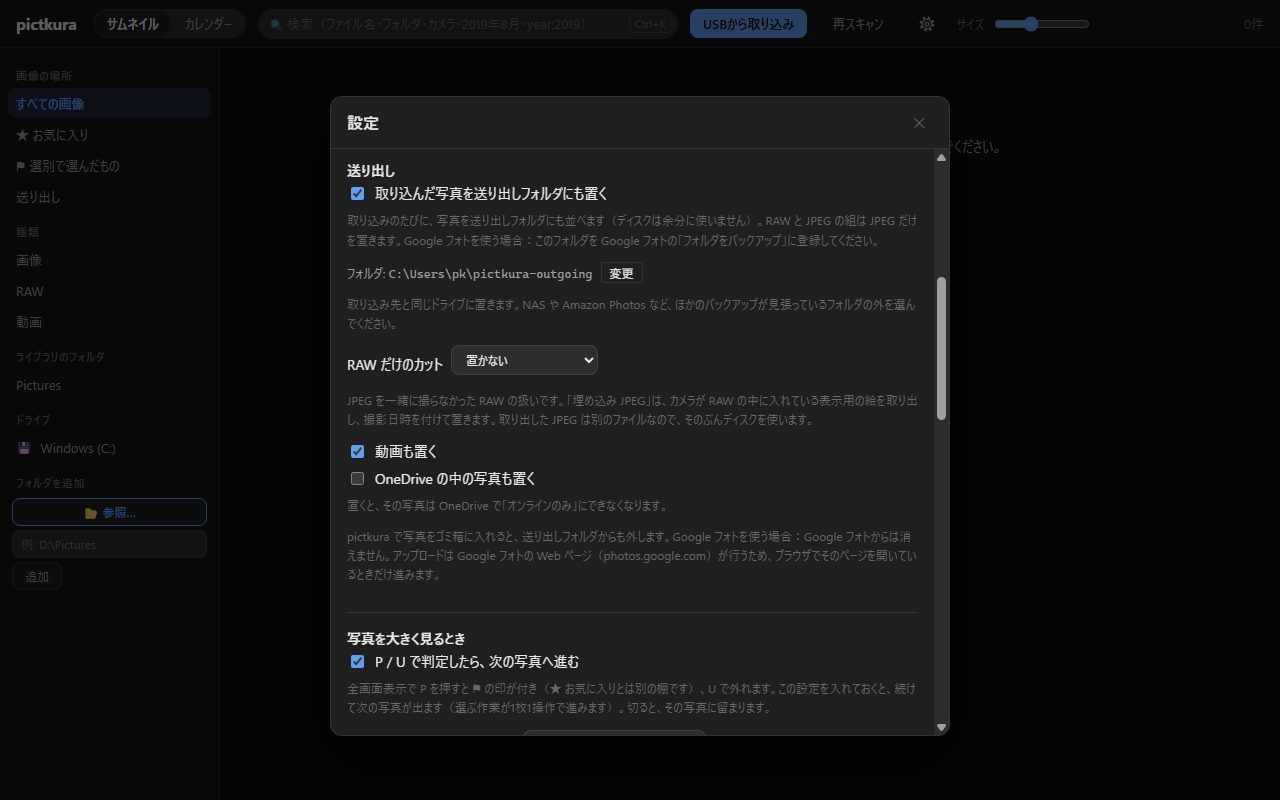Click the C:\Users\pk\pictkura-outgoing path text
1280x800 pixels.
490,274
